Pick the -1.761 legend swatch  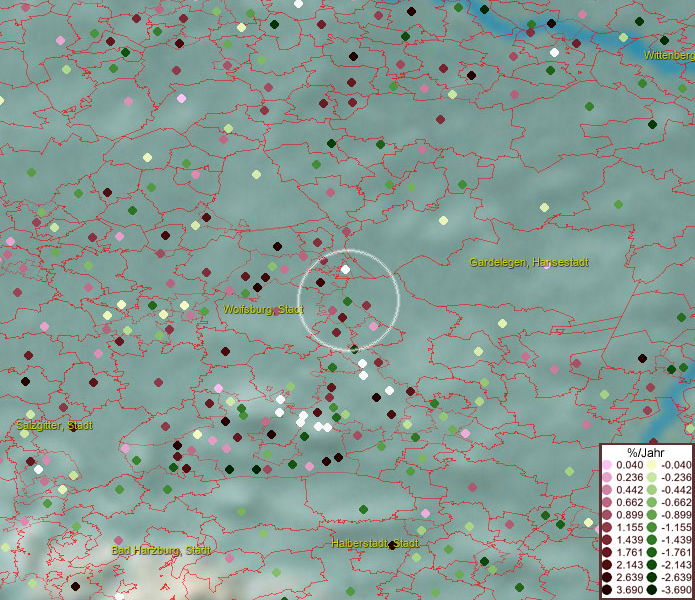[x=652, y=553]
